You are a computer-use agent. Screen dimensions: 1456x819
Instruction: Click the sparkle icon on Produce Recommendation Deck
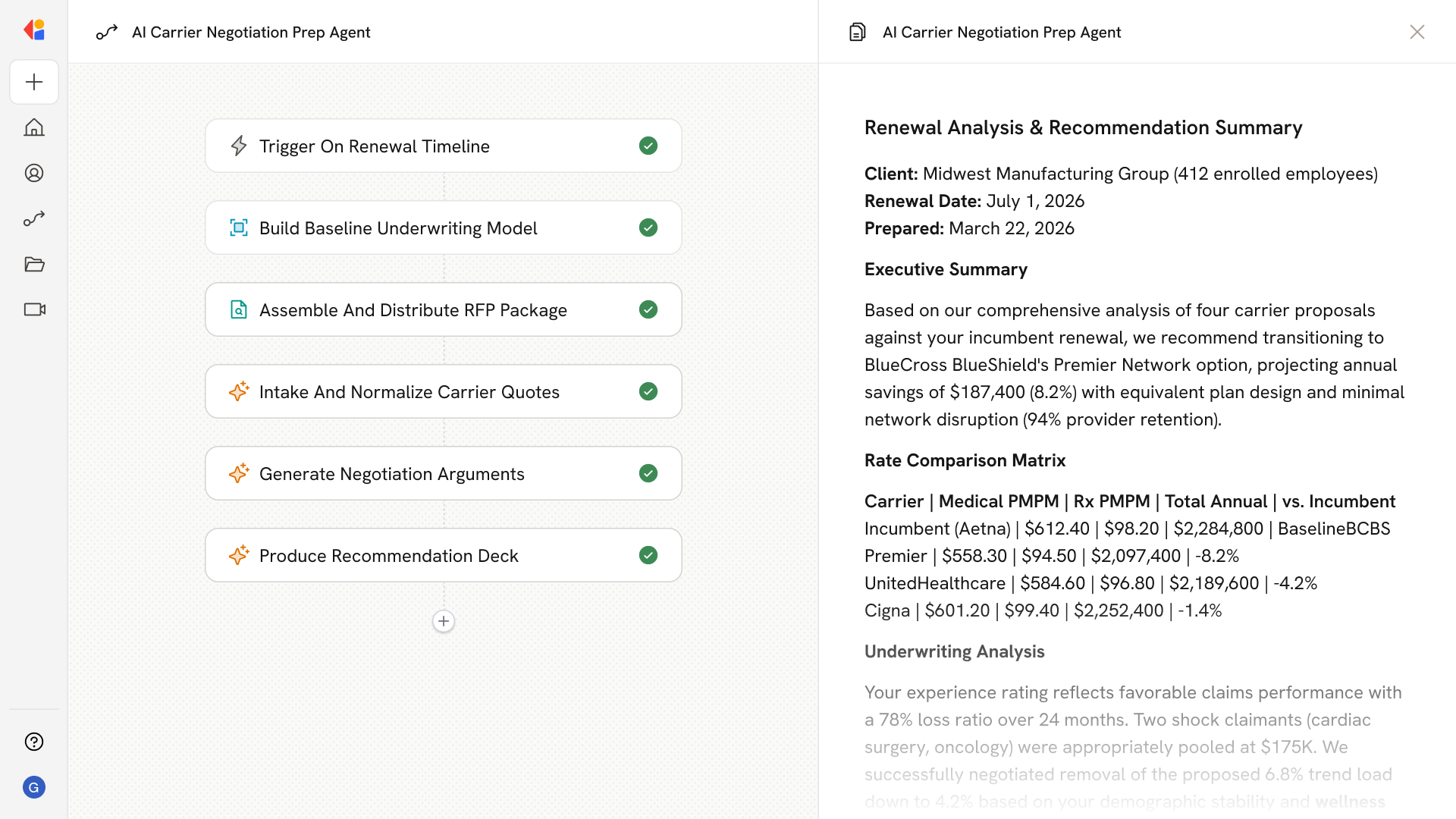tap(239, 555)
